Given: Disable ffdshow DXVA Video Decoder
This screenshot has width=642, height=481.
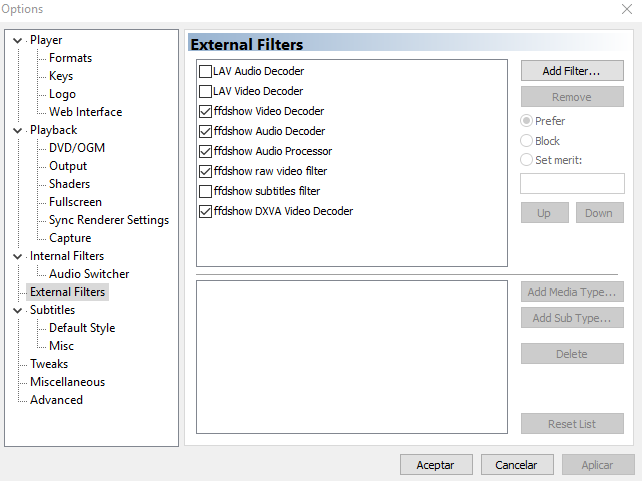Looking at the screenshot, I should click(206, 212).
